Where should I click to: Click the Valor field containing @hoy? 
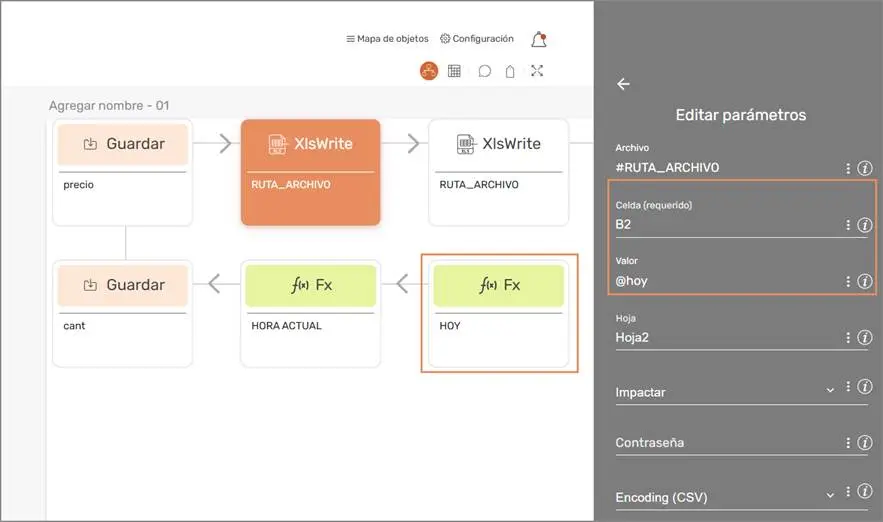click(725, 281)
